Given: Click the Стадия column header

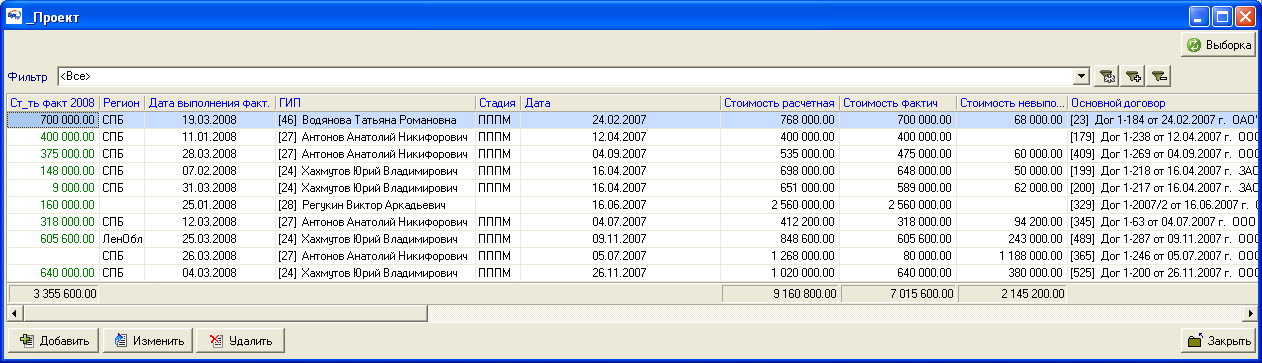Looking at the screenshot, I should click(x=497, y=103).
